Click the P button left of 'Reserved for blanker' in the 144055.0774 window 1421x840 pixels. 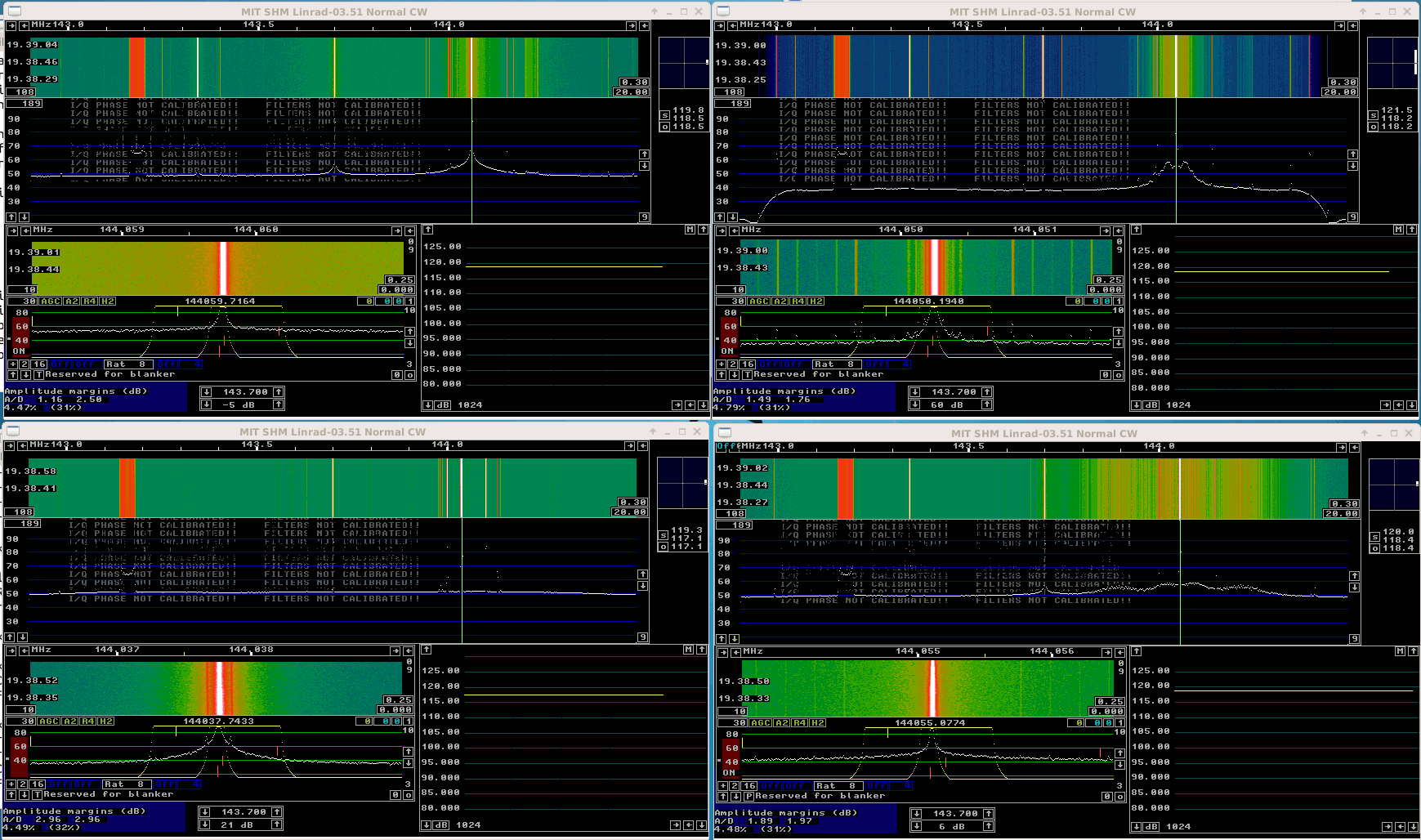pos(748,796)
